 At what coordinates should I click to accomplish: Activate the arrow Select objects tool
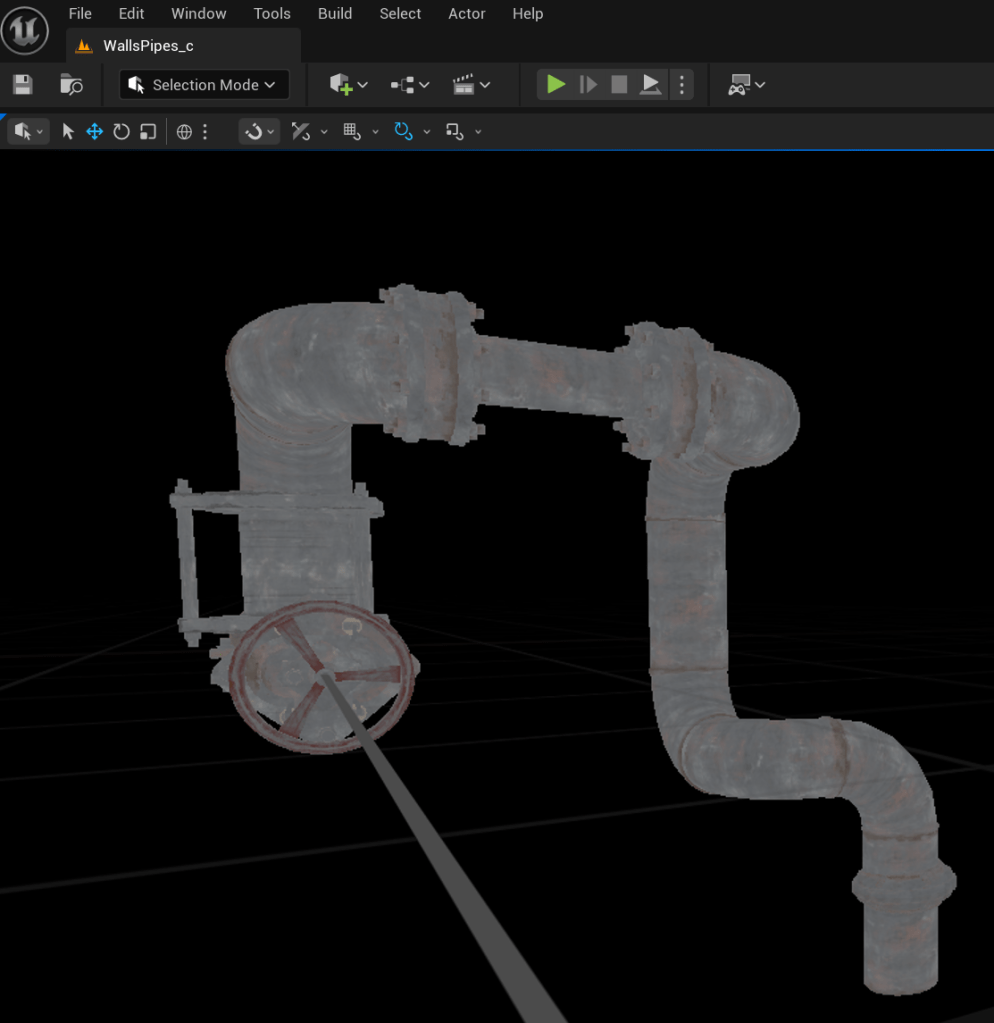pyautogui.click(x=68, y=132)
